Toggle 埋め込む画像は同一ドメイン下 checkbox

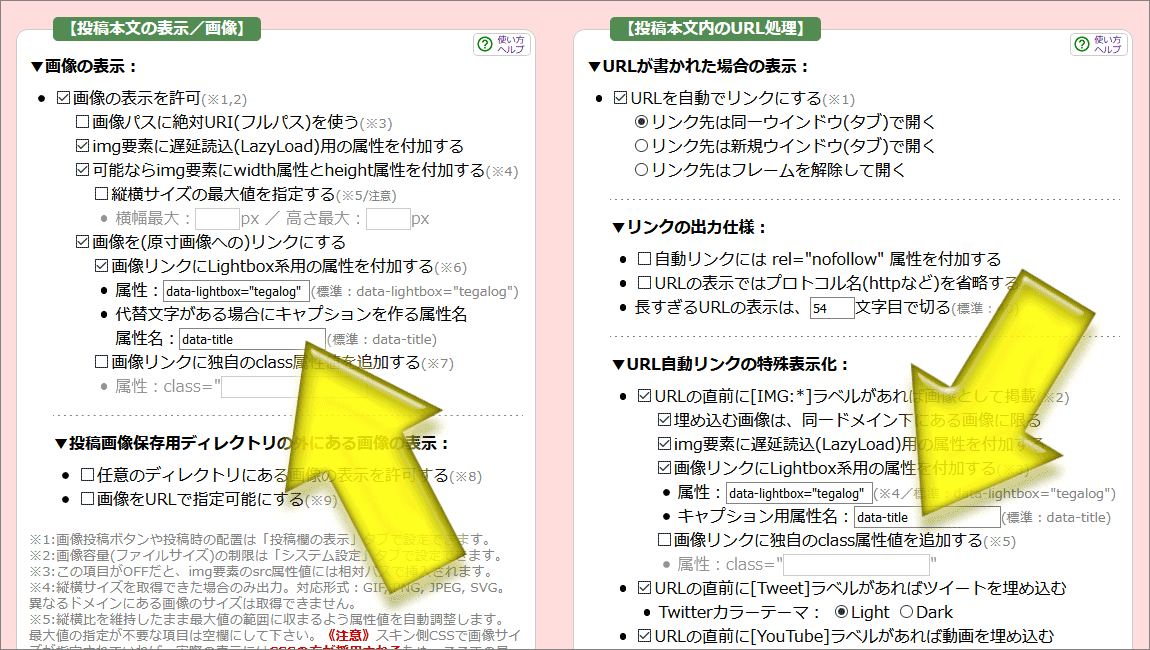[664, 420]
